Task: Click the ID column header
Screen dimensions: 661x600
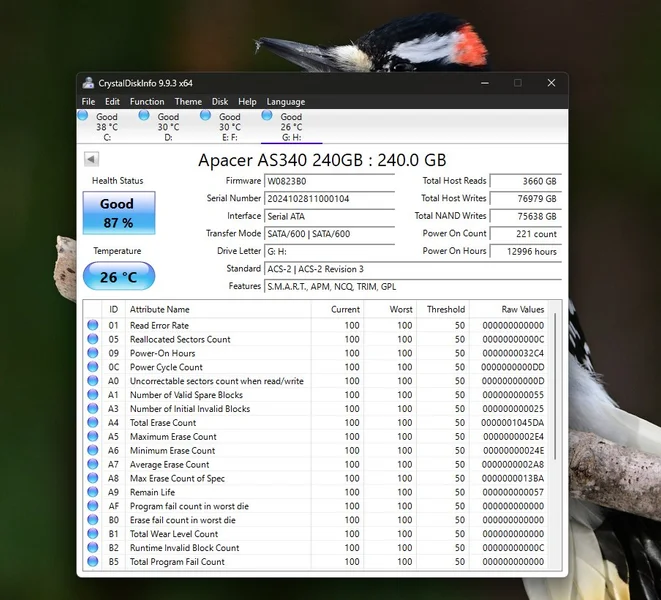Action: tap(113, 309)
